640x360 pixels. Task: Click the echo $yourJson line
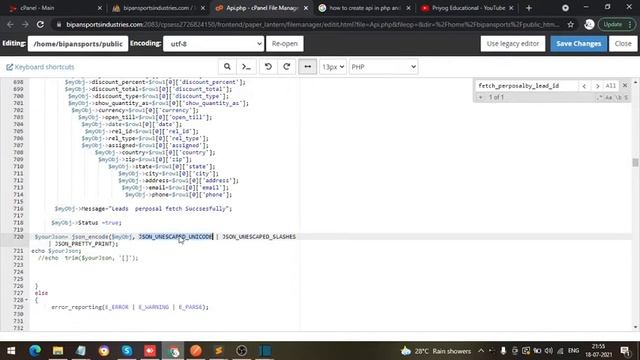tap(56, 251)
